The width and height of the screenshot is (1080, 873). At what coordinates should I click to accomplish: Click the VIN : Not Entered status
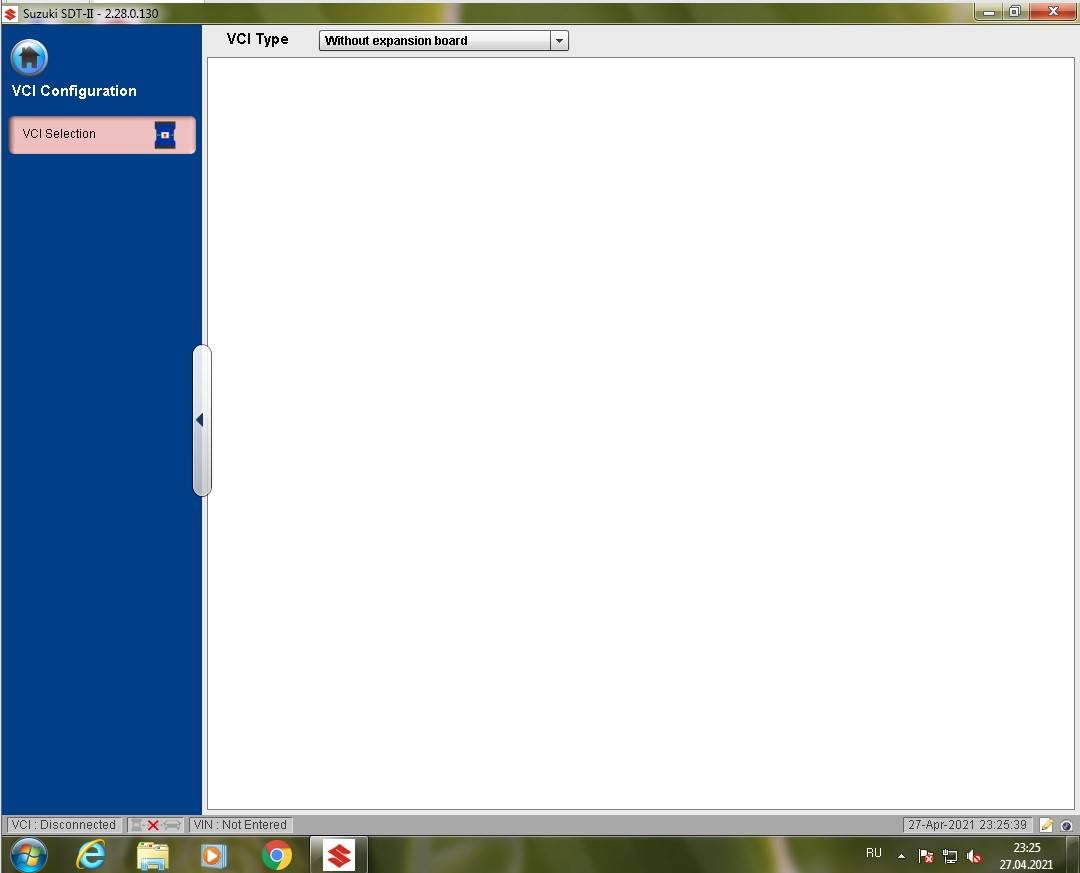(x=240, y=825)
